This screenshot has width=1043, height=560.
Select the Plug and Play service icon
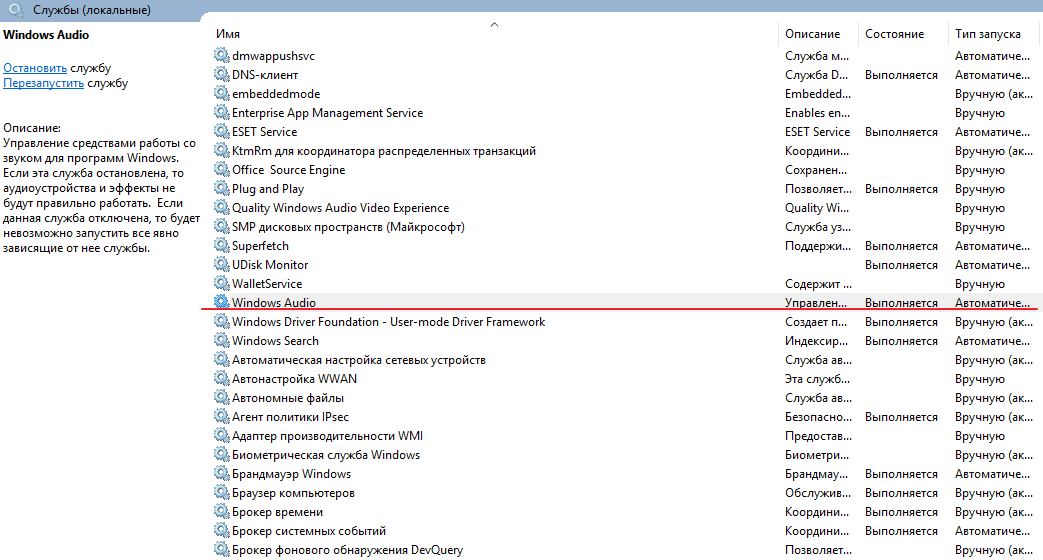pos(221,189)
